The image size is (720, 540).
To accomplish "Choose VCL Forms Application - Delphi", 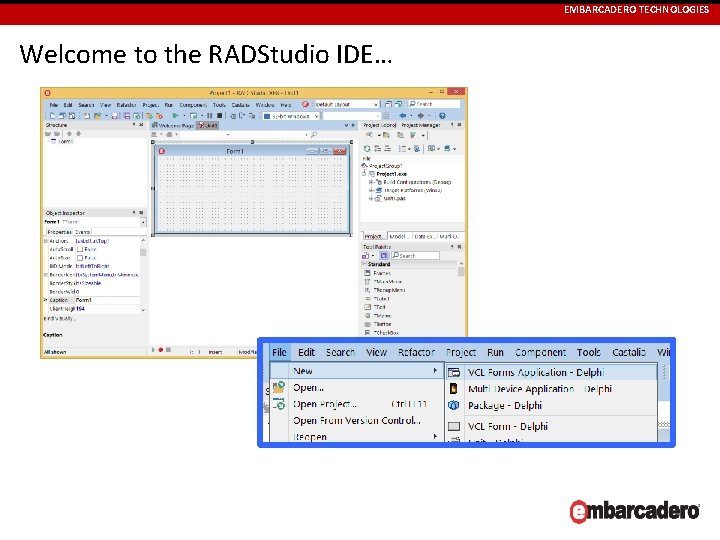I will (x=551, y=372).
